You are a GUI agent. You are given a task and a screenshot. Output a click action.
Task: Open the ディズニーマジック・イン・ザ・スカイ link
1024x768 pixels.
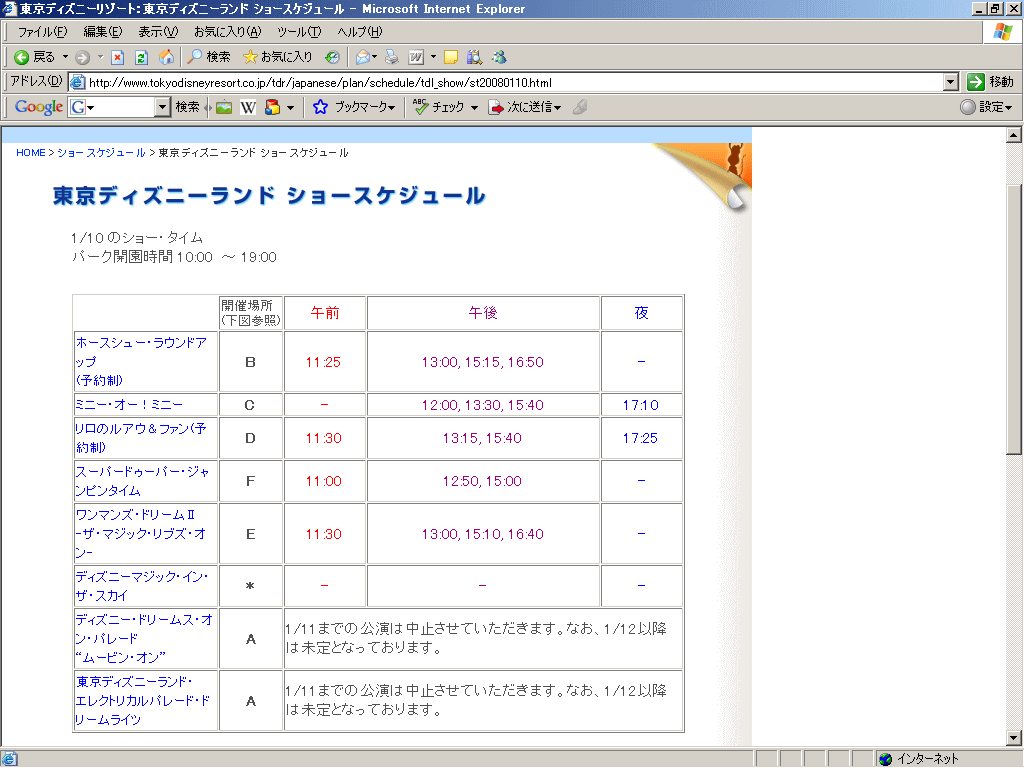pos(142,586)
